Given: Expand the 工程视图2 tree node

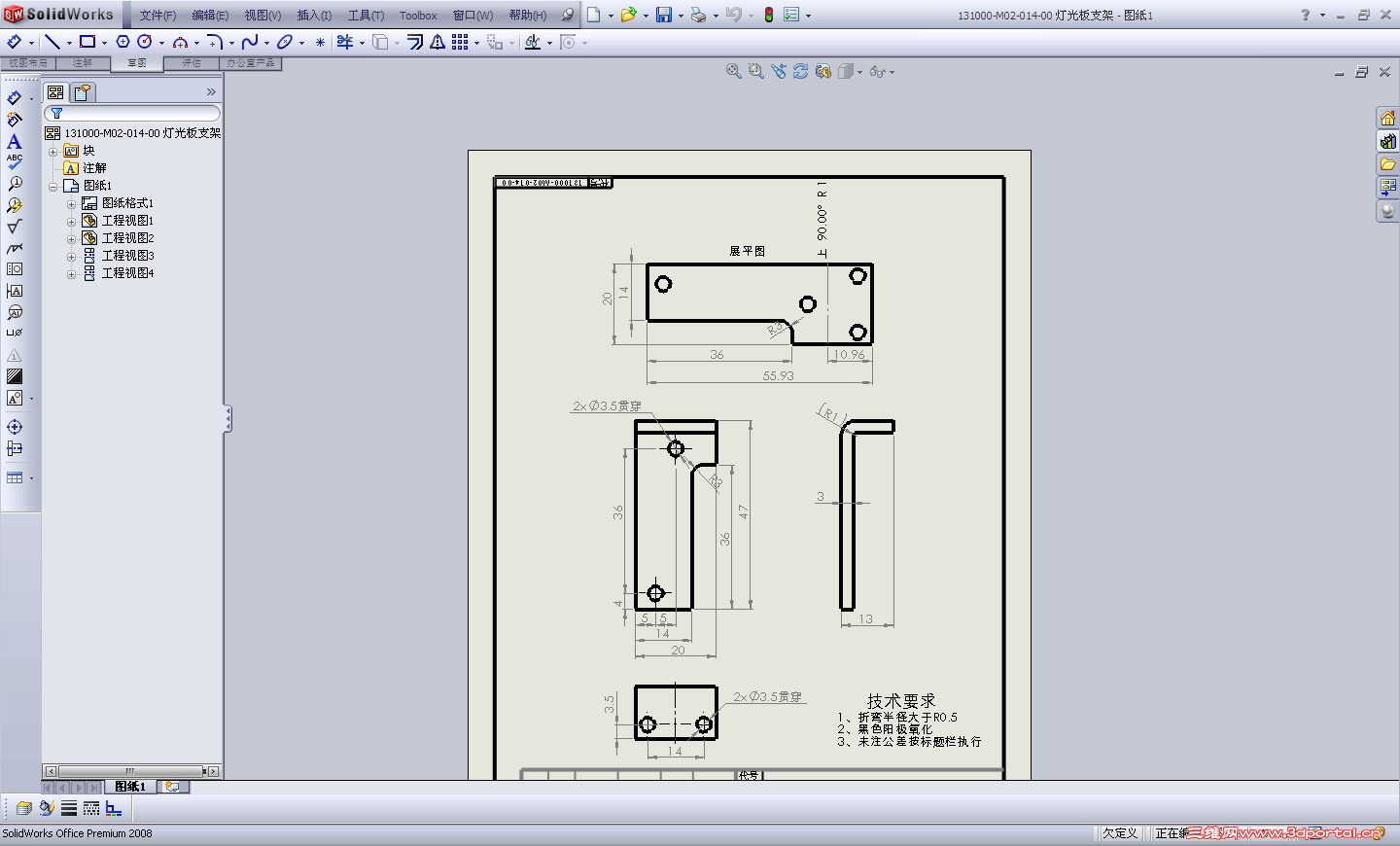Looking at the screenshot, I should pos(71,239).
